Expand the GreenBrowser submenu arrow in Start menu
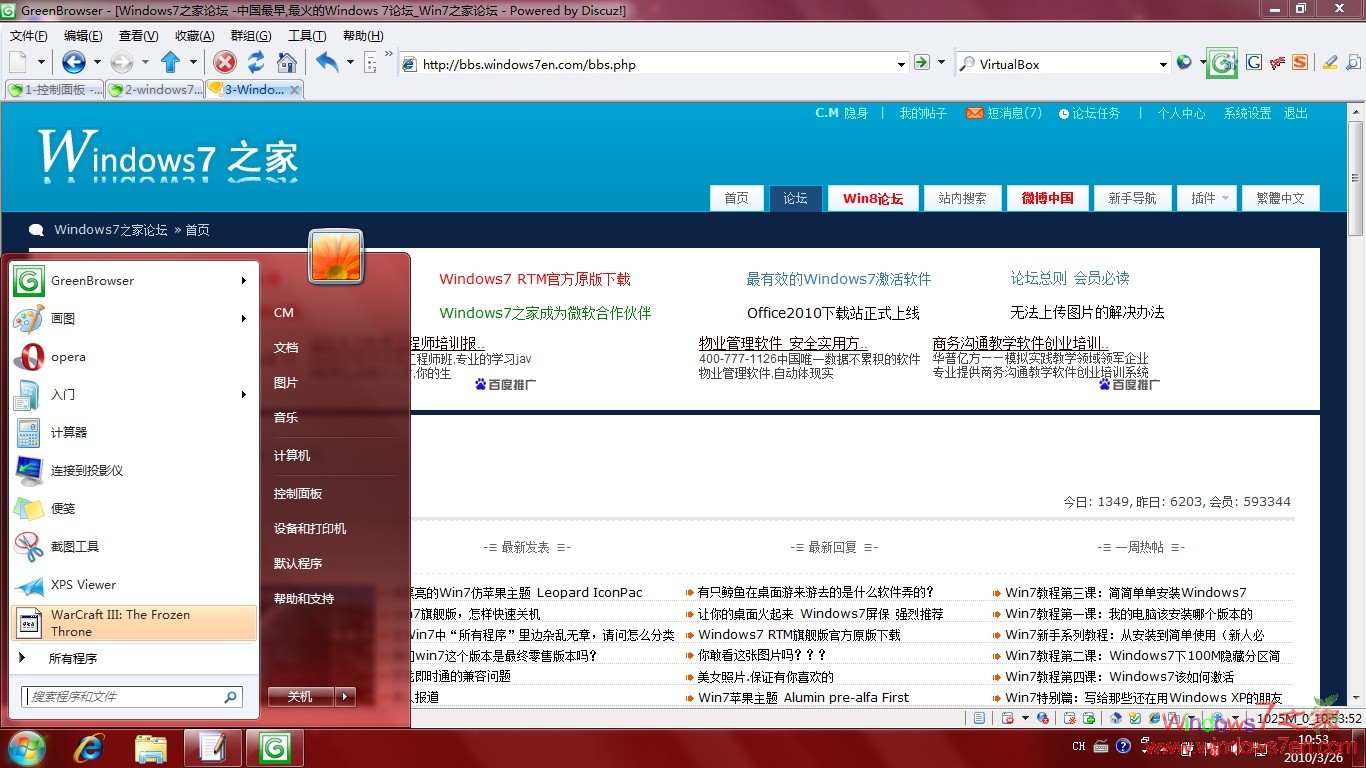Screen dimensions: 1366x768 tap(243, 281)
